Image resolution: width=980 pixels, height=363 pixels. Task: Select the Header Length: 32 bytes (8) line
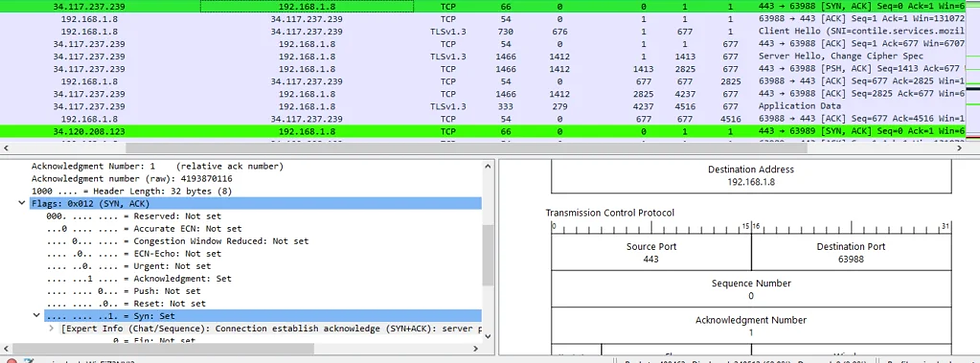(132, 191)
